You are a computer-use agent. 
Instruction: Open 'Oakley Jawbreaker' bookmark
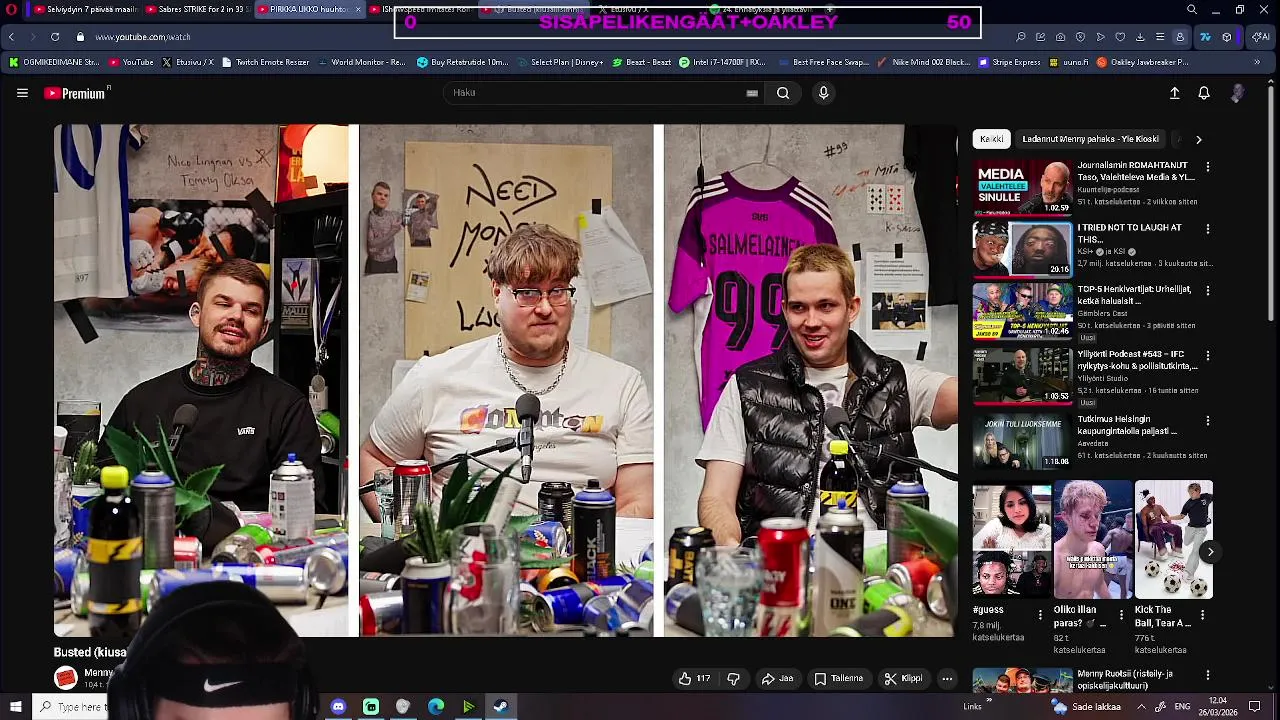pos(1142,62)
